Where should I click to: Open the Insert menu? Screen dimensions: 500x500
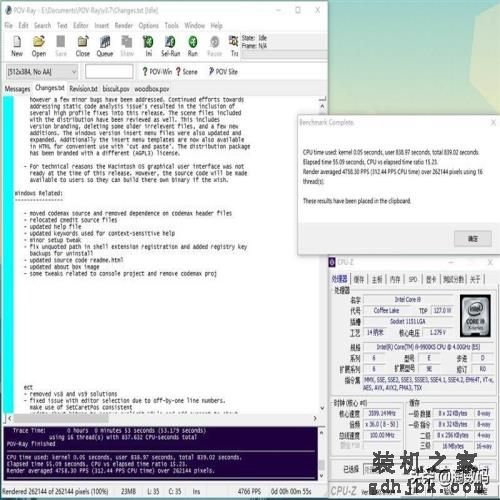tap(102, 25)
